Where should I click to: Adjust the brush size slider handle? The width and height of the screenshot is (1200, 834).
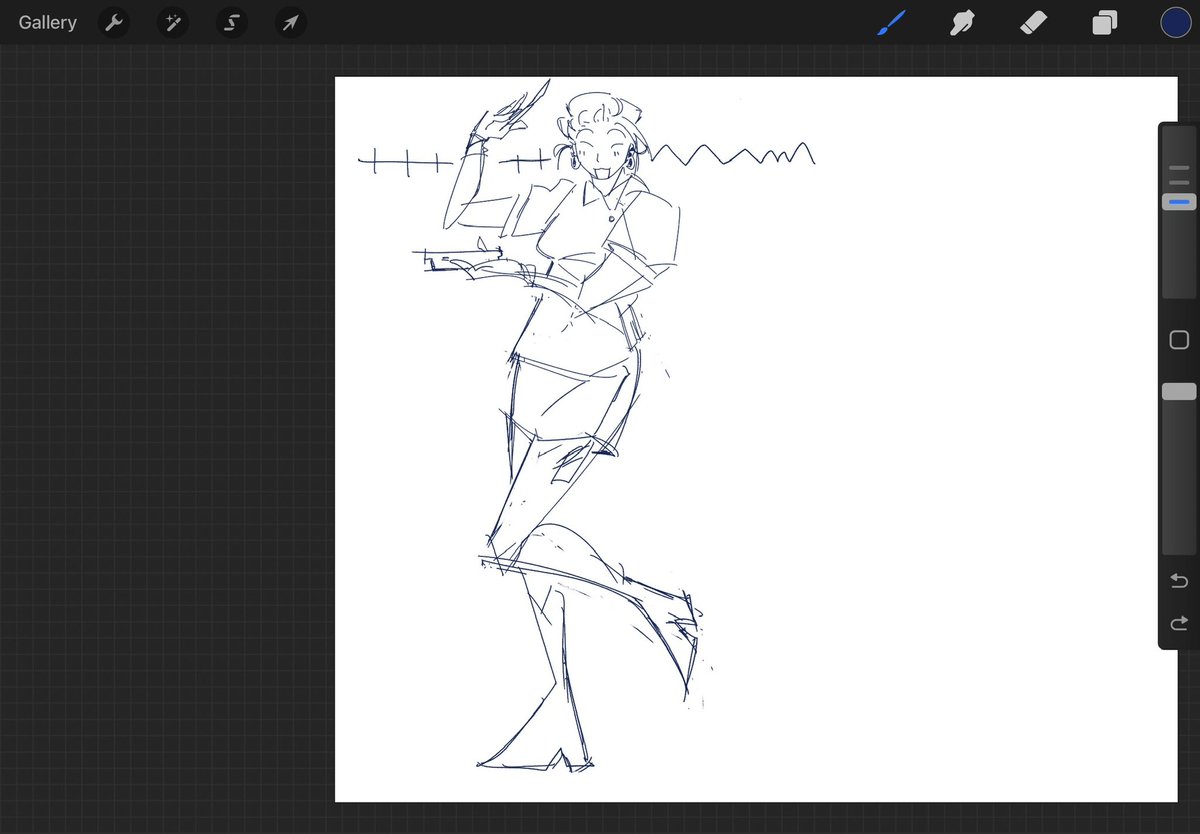pos(1179,202)
